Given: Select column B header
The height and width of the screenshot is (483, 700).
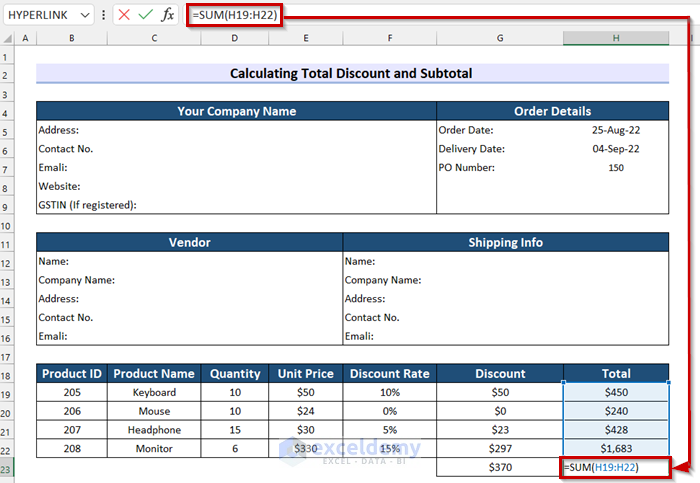Looking at the screenshot, I should [x=71, y=38].
